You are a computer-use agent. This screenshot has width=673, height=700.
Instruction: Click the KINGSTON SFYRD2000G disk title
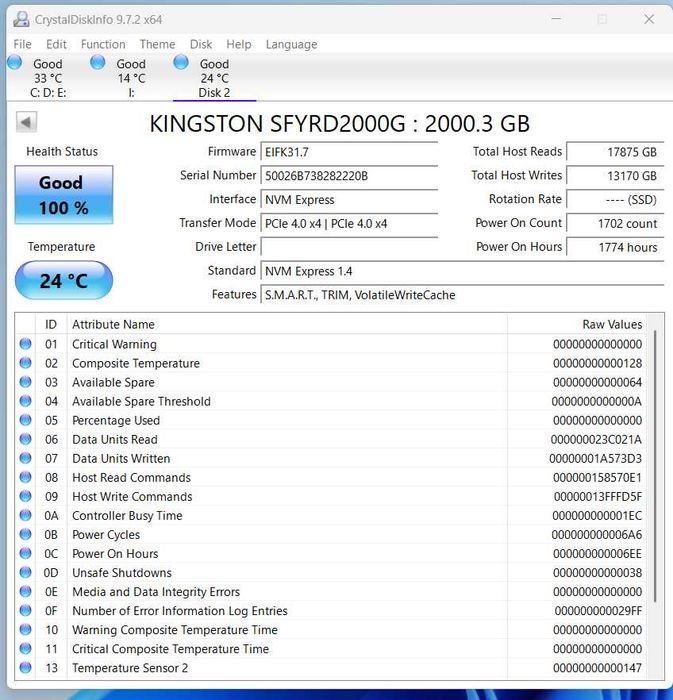pos(340,123)
